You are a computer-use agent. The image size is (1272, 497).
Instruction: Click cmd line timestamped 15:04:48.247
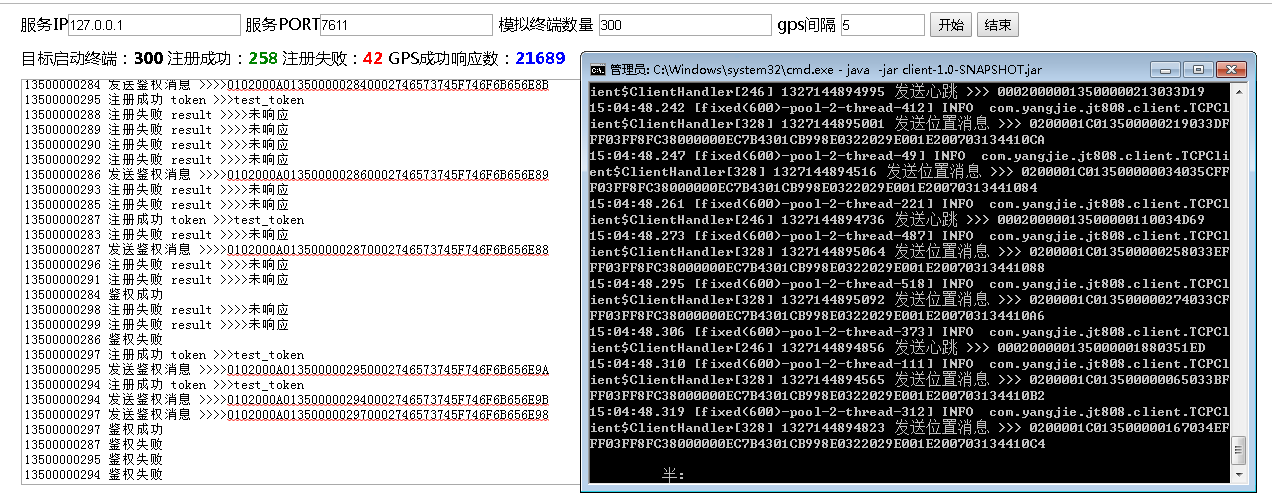click(910, 156)
